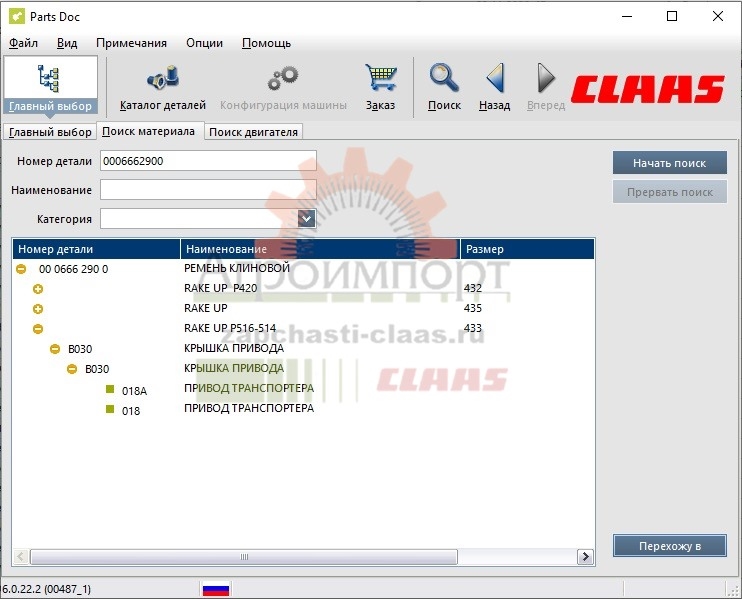742x599 pixels.
Task: Click the Номер детали input field
Action: tap(208, 161)
